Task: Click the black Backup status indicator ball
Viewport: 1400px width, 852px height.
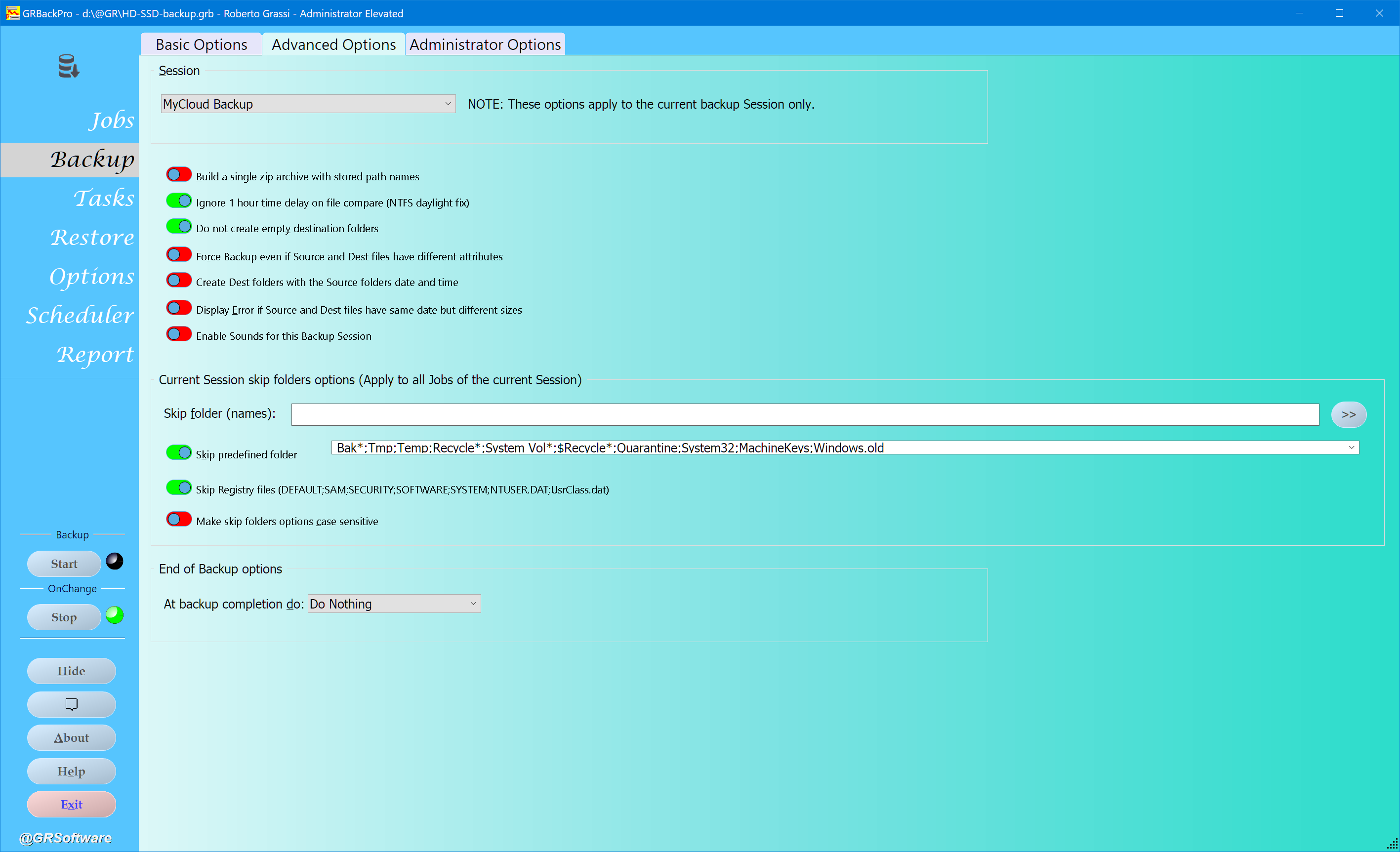Action: click(x=115, y=561)
